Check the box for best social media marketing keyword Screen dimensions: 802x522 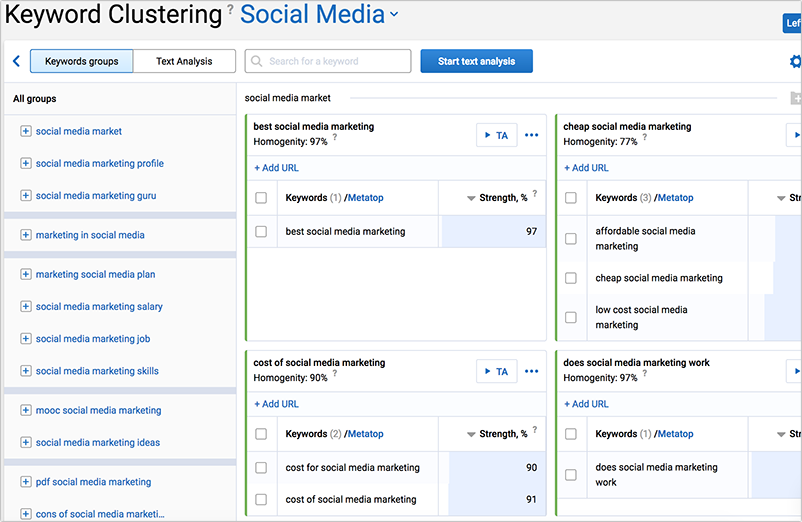point(261,231)
